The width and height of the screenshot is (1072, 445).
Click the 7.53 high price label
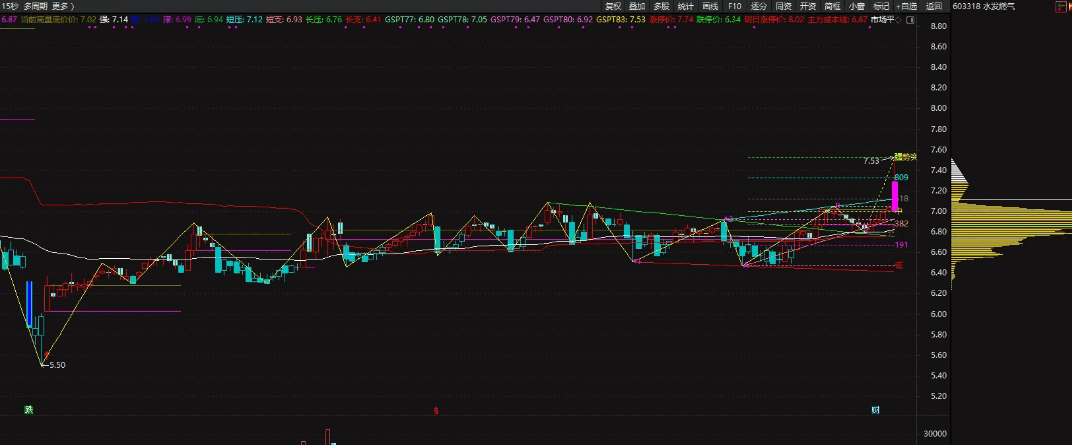tap(871, 161)
